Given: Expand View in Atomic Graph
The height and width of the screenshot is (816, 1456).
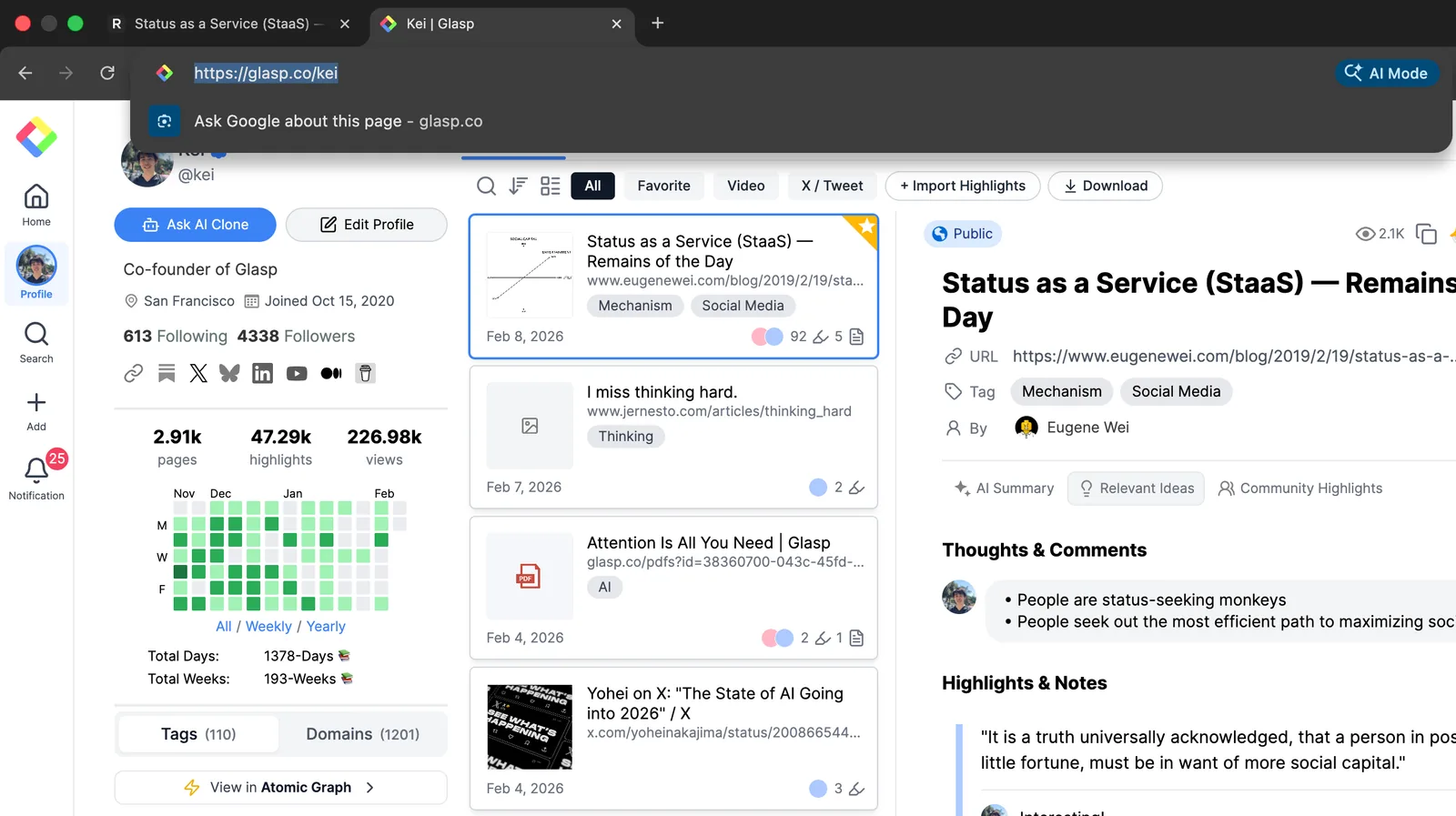Looking at the screenshot, I should (280, 788).
